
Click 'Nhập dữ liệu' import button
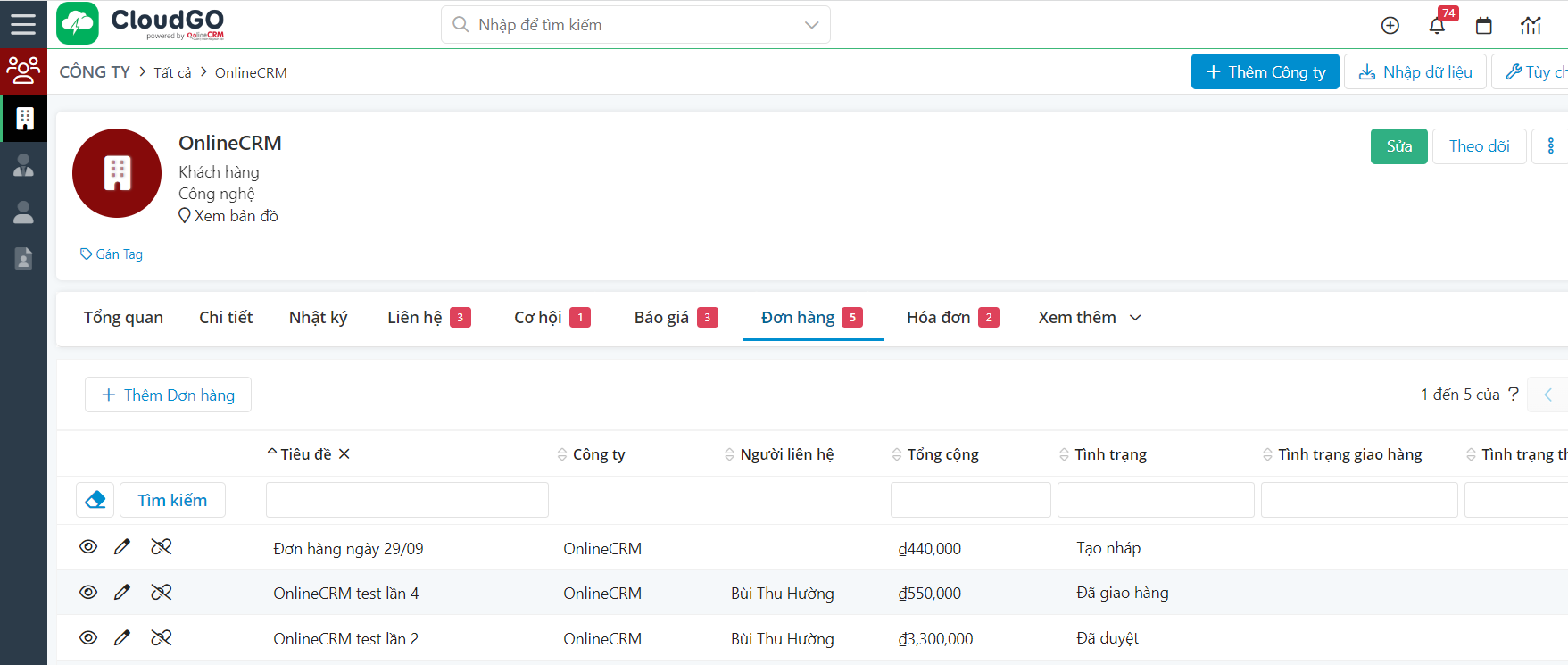click(1415, 71)
